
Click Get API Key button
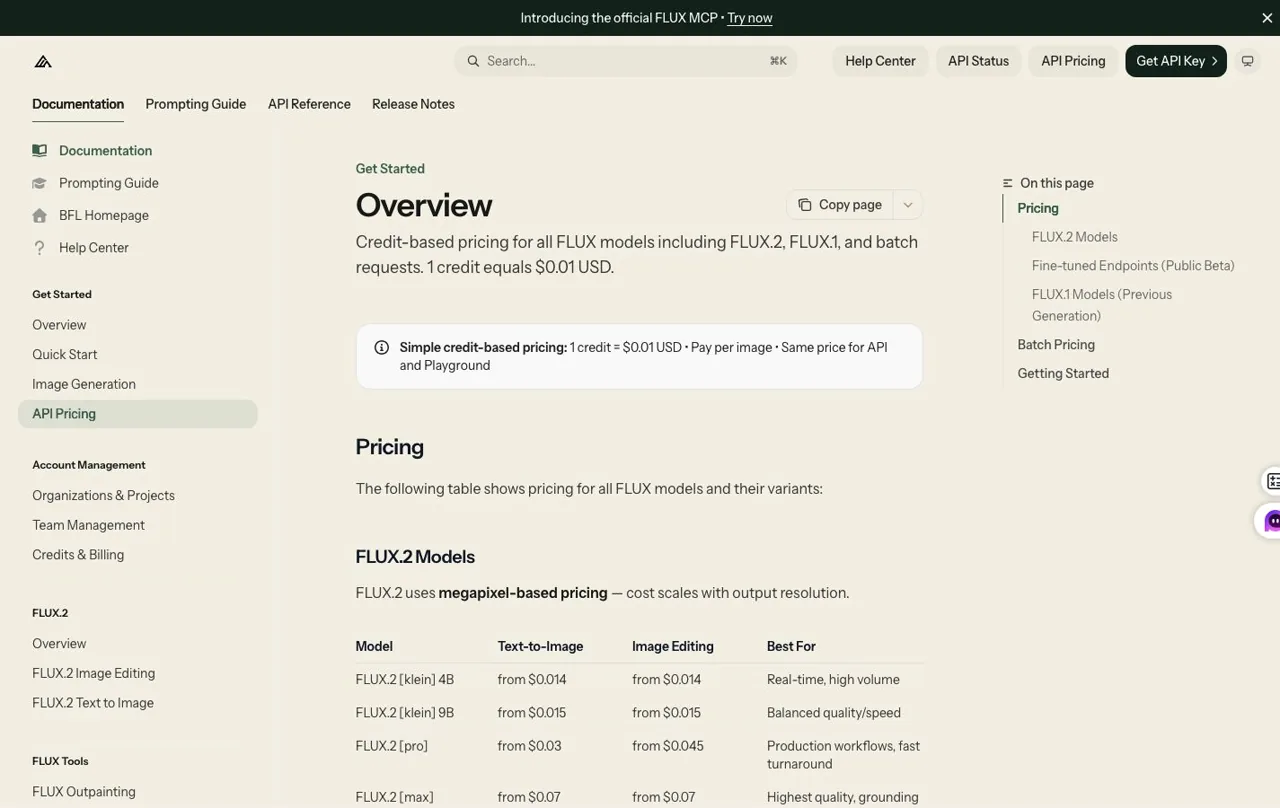(1176, 61)
